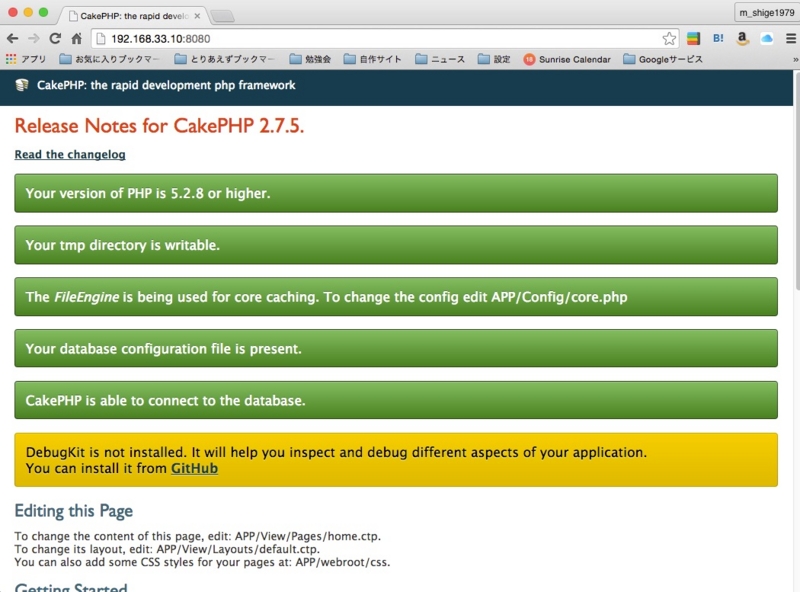The height and width of the screenshot is (592, 800).
Task: Click the FileEngine core caching notice
Action: click(x=396, y=297)
